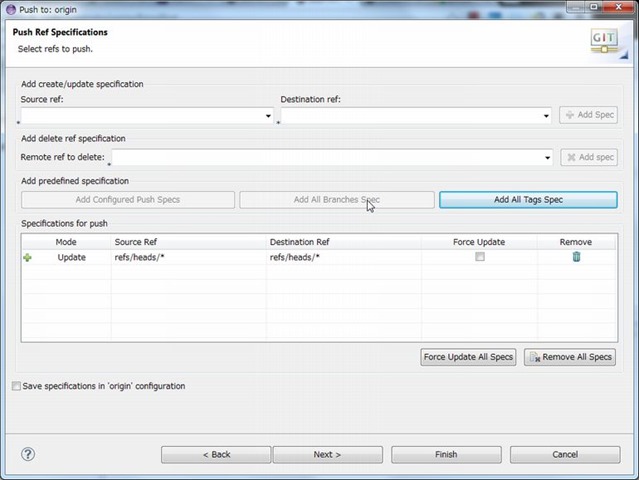639x480 pixels.
Task: Enable Save specifications in 'origin' configuration
Action: 16,386
